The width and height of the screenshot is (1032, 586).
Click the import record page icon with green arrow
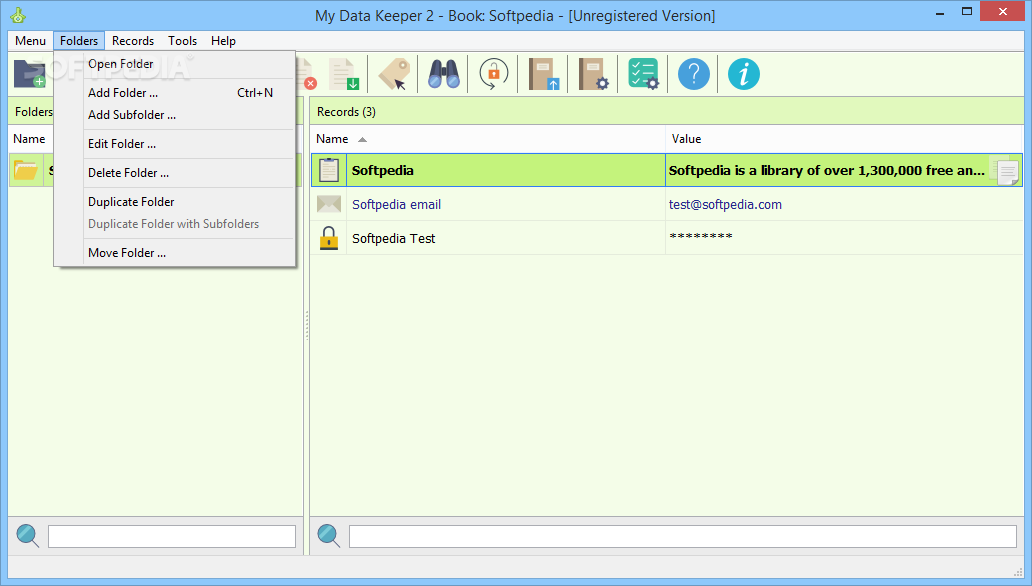click(x=344, y=74)
